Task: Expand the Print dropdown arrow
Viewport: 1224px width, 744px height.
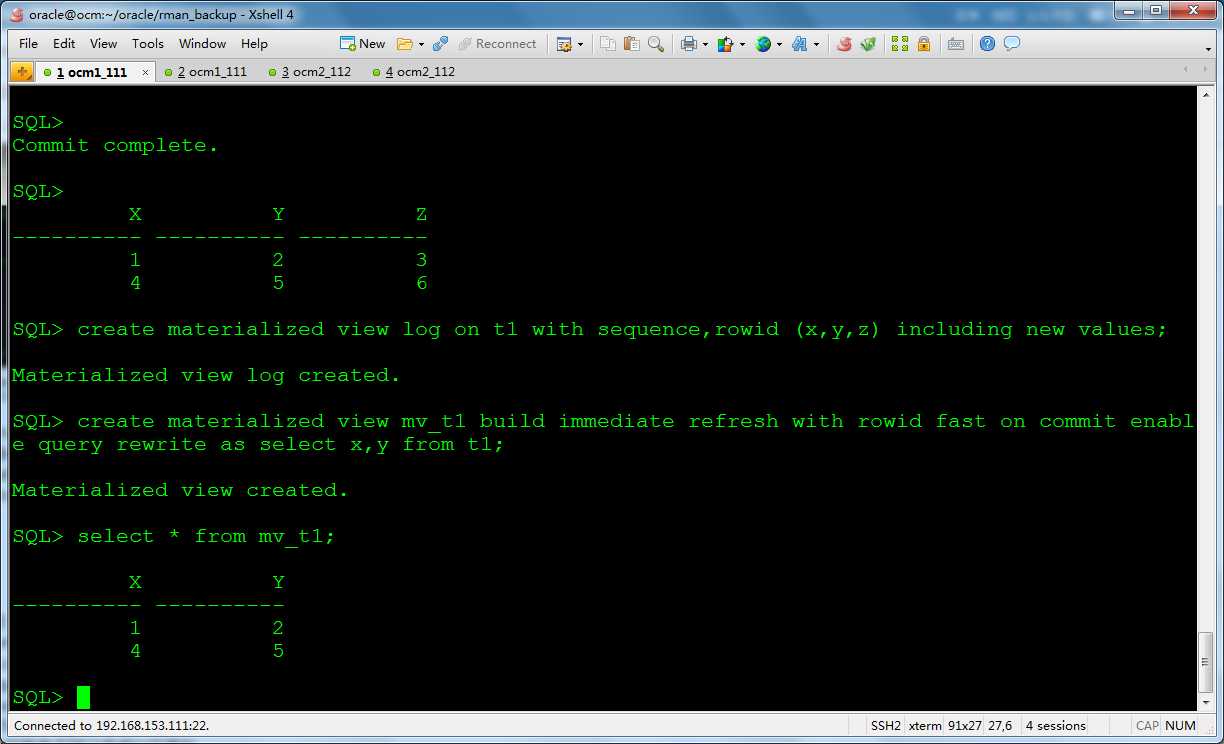Action: click(706, 44)
